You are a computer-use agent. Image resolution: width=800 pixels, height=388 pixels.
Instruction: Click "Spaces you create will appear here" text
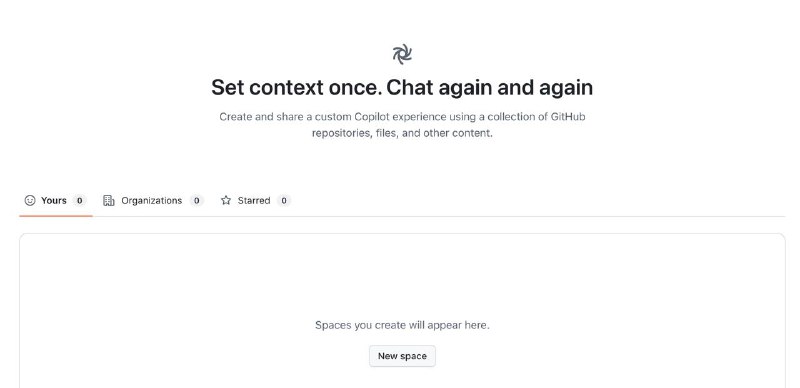402,325
